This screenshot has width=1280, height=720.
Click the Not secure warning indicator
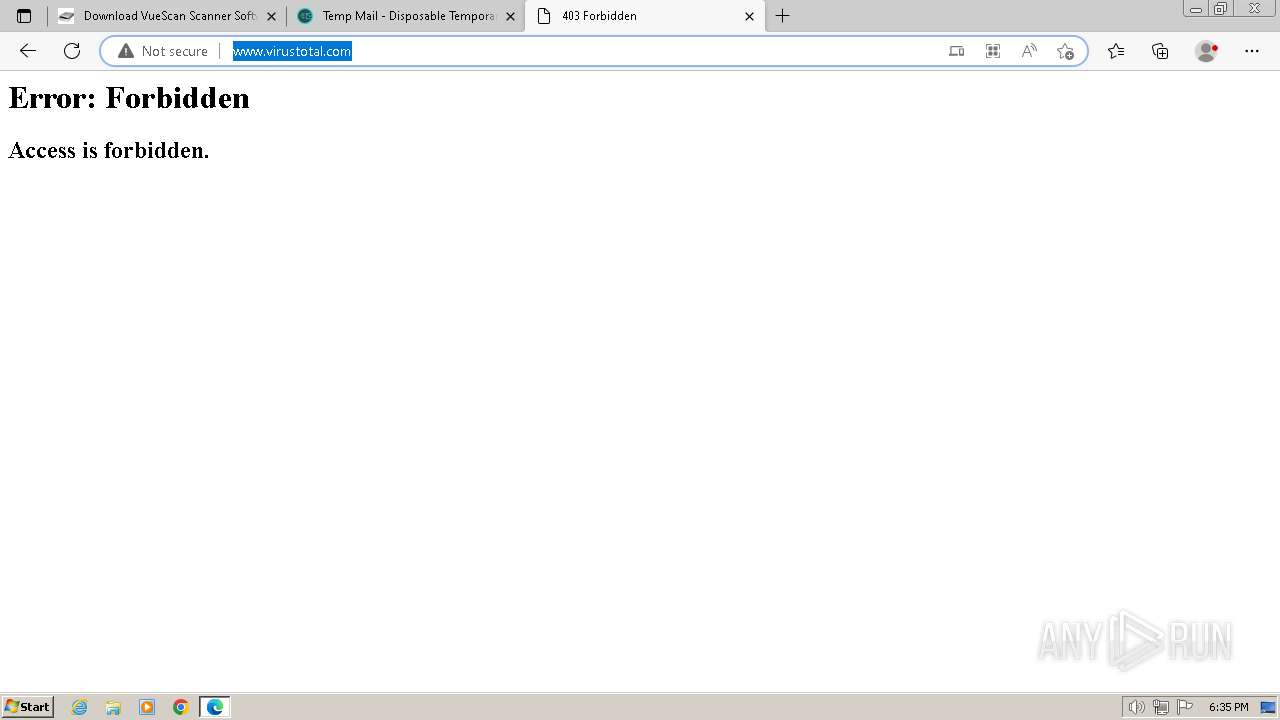click(x=163, y=51)
